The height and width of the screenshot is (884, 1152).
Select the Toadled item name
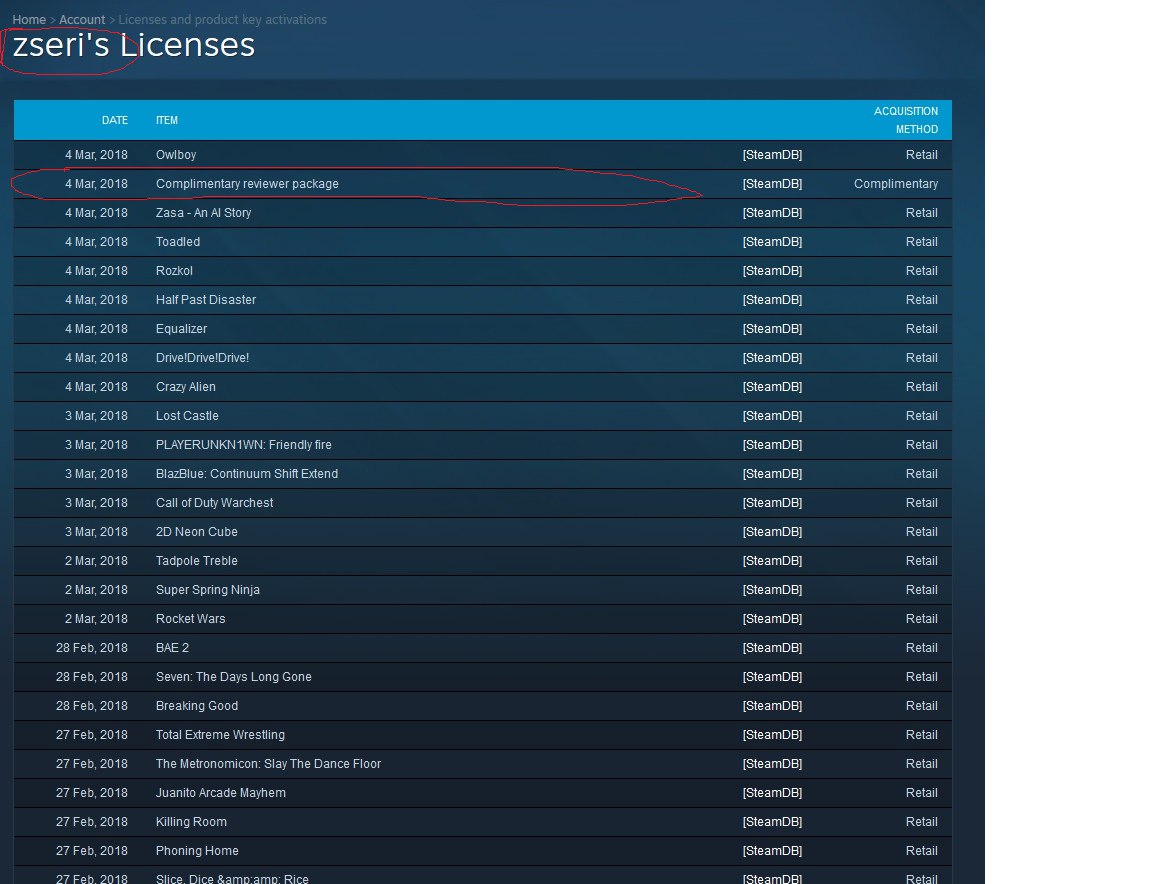click(x=178, y=242)
